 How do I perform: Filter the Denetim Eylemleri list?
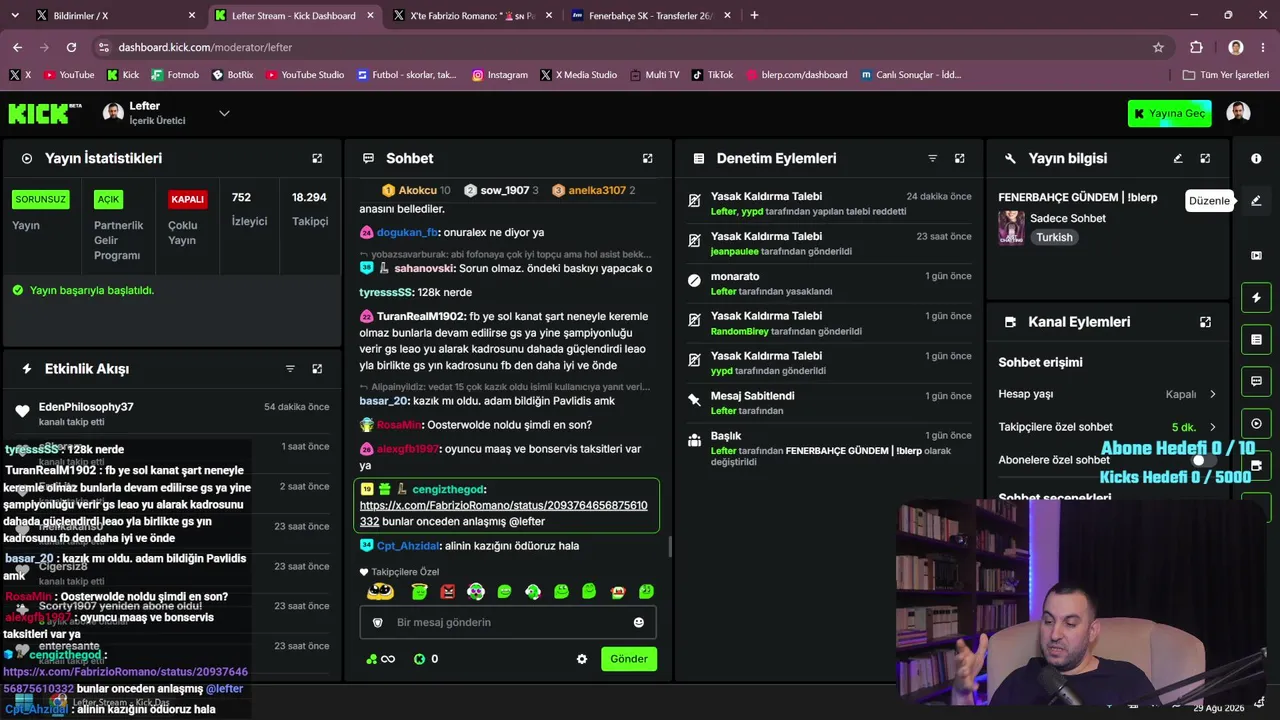click(x=932, y=158)
